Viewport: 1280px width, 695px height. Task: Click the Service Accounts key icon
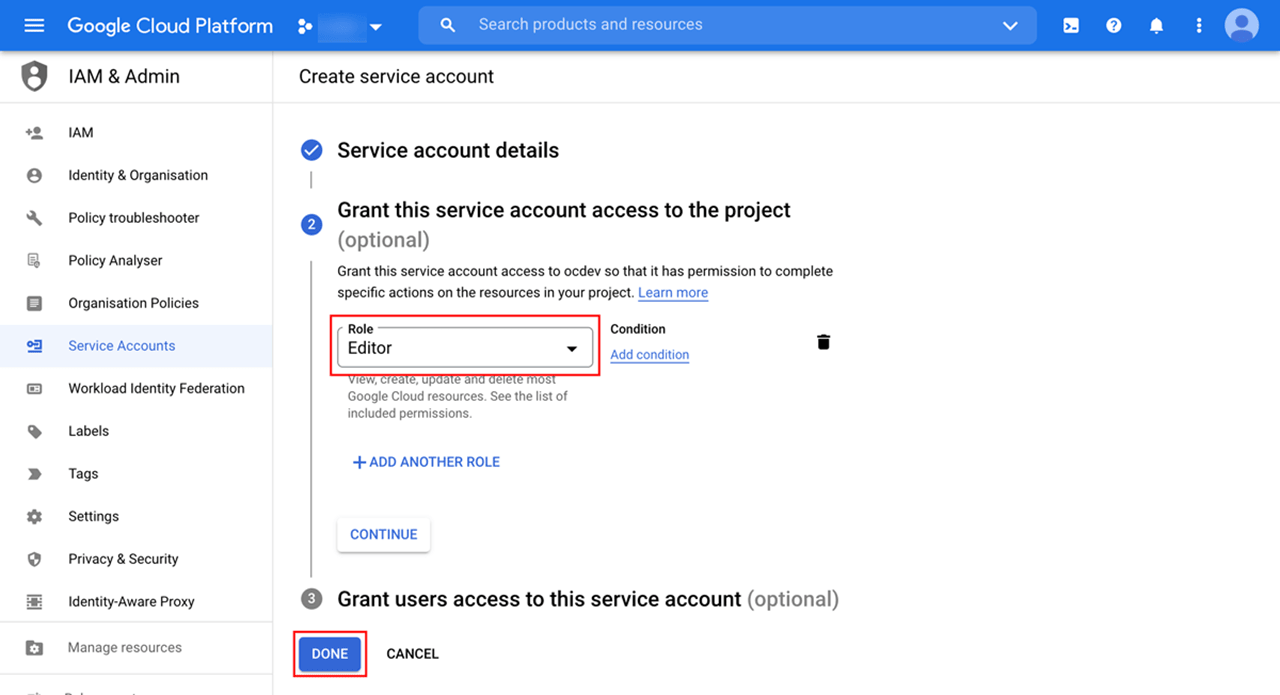34,346
